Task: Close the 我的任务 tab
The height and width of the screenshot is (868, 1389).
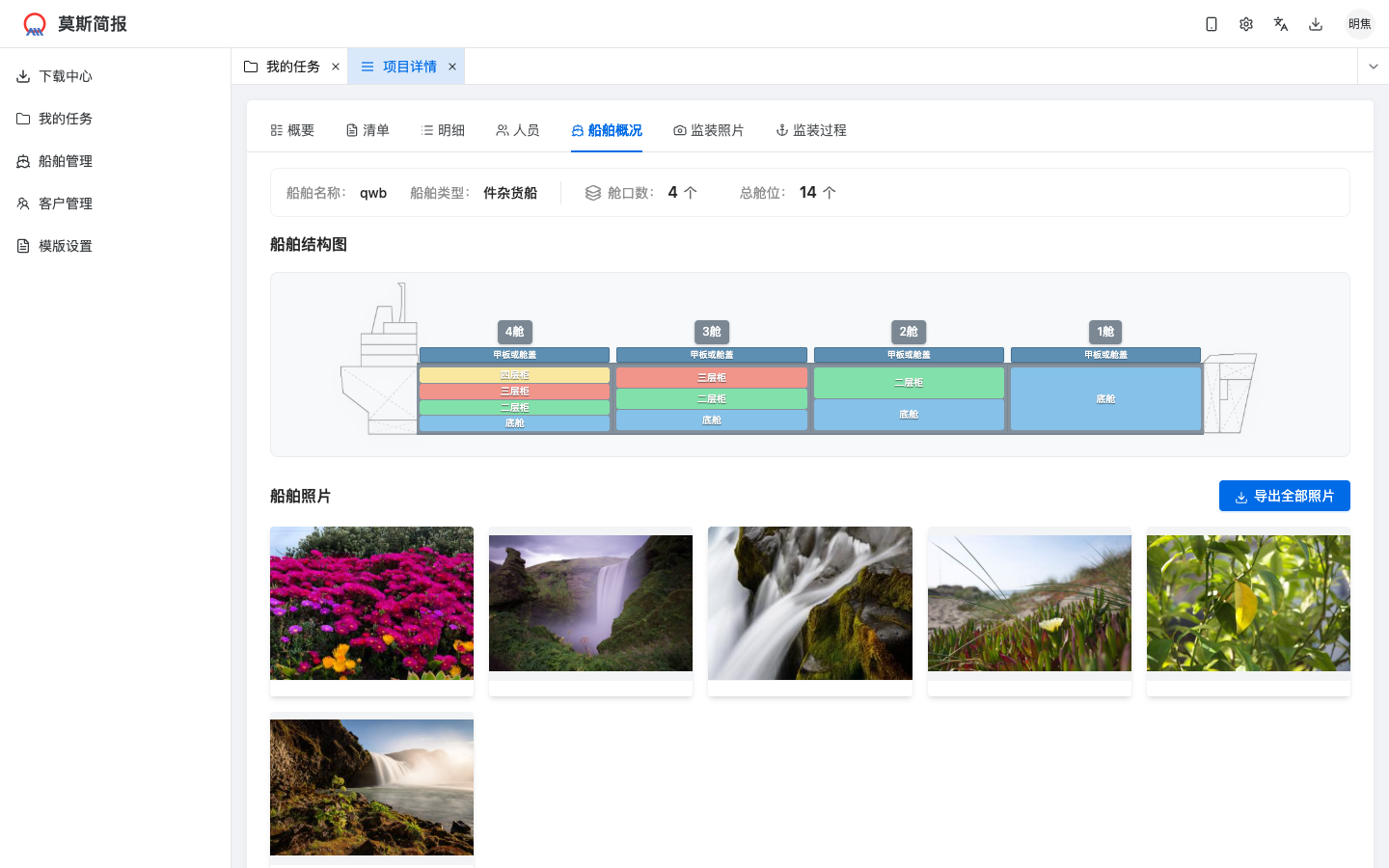Action: pyautogui.click(x=336, y=67)
